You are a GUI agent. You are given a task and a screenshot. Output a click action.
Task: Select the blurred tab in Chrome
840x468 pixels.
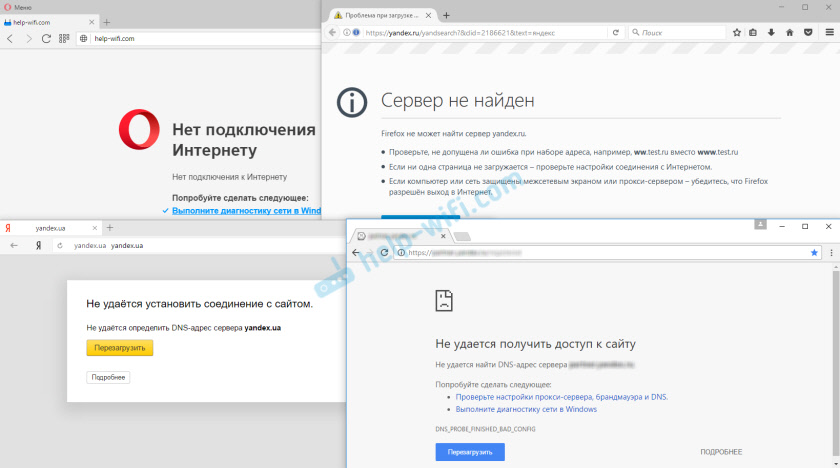click(x=401, y=236)
